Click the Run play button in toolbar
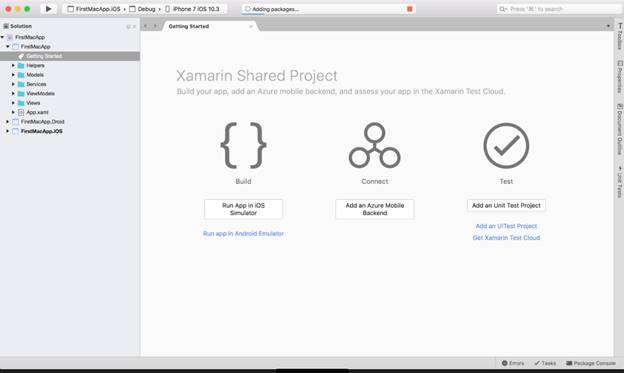Screen dimensions: 624x373 (48, 9)
